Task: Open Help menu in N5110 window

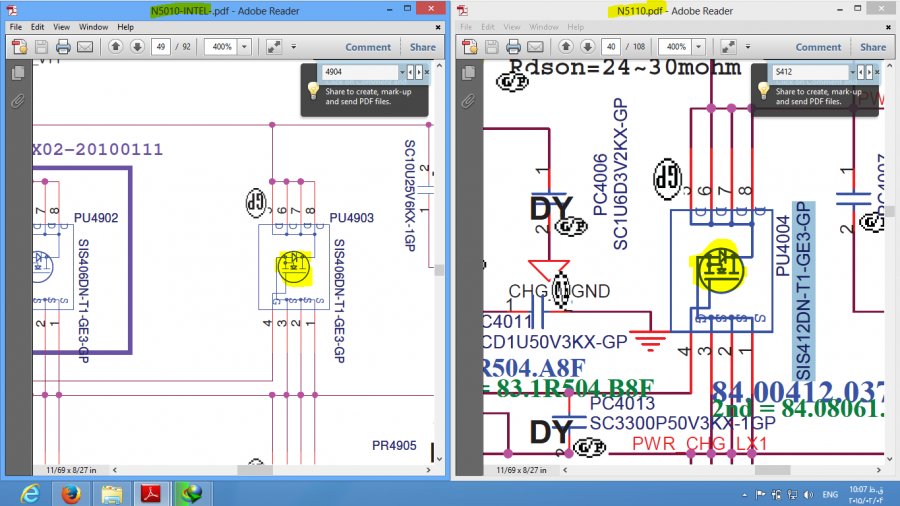Action: click(576, 27)
